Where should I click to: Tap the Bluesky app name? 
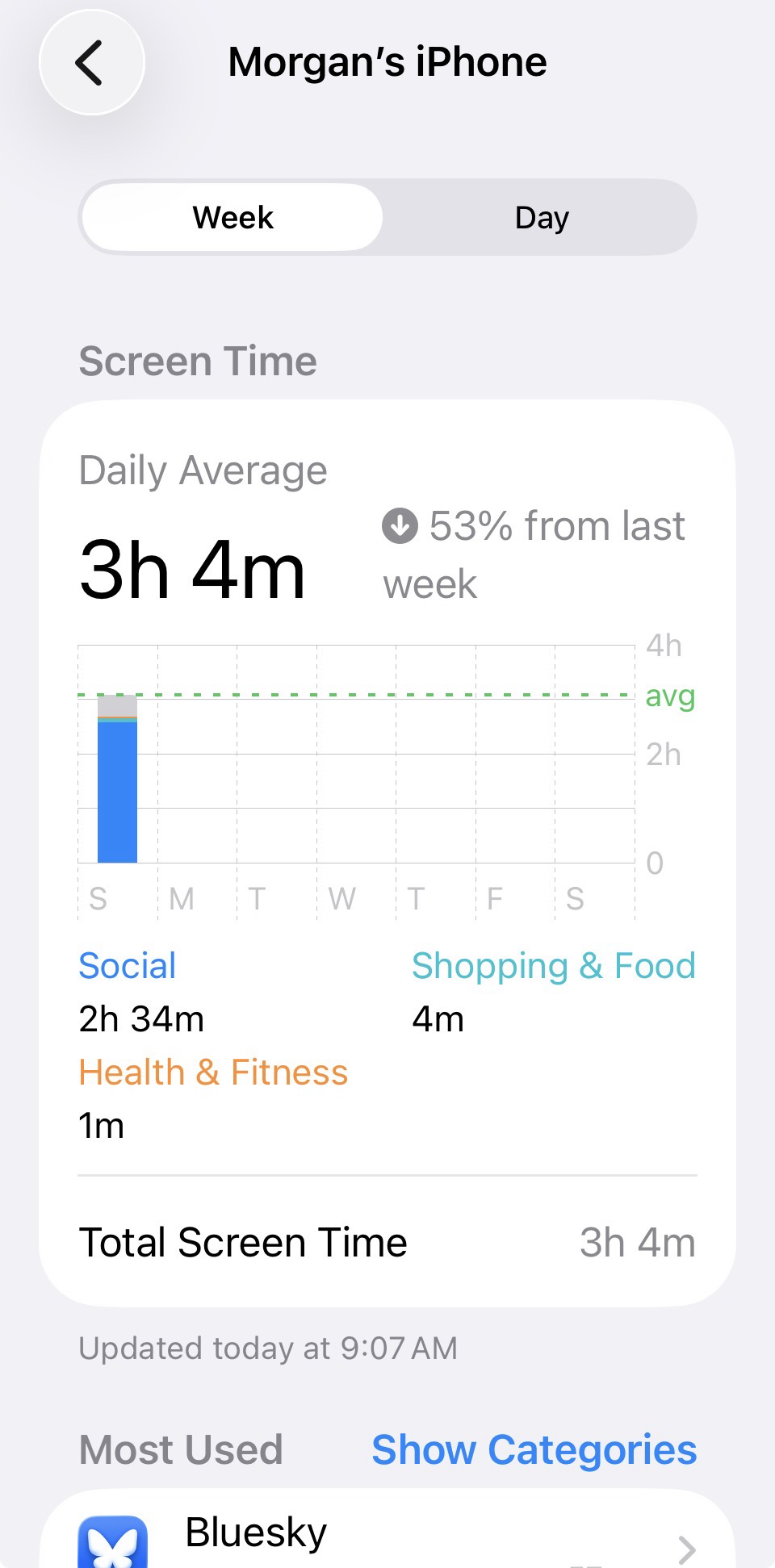(x=256, y=1532)
